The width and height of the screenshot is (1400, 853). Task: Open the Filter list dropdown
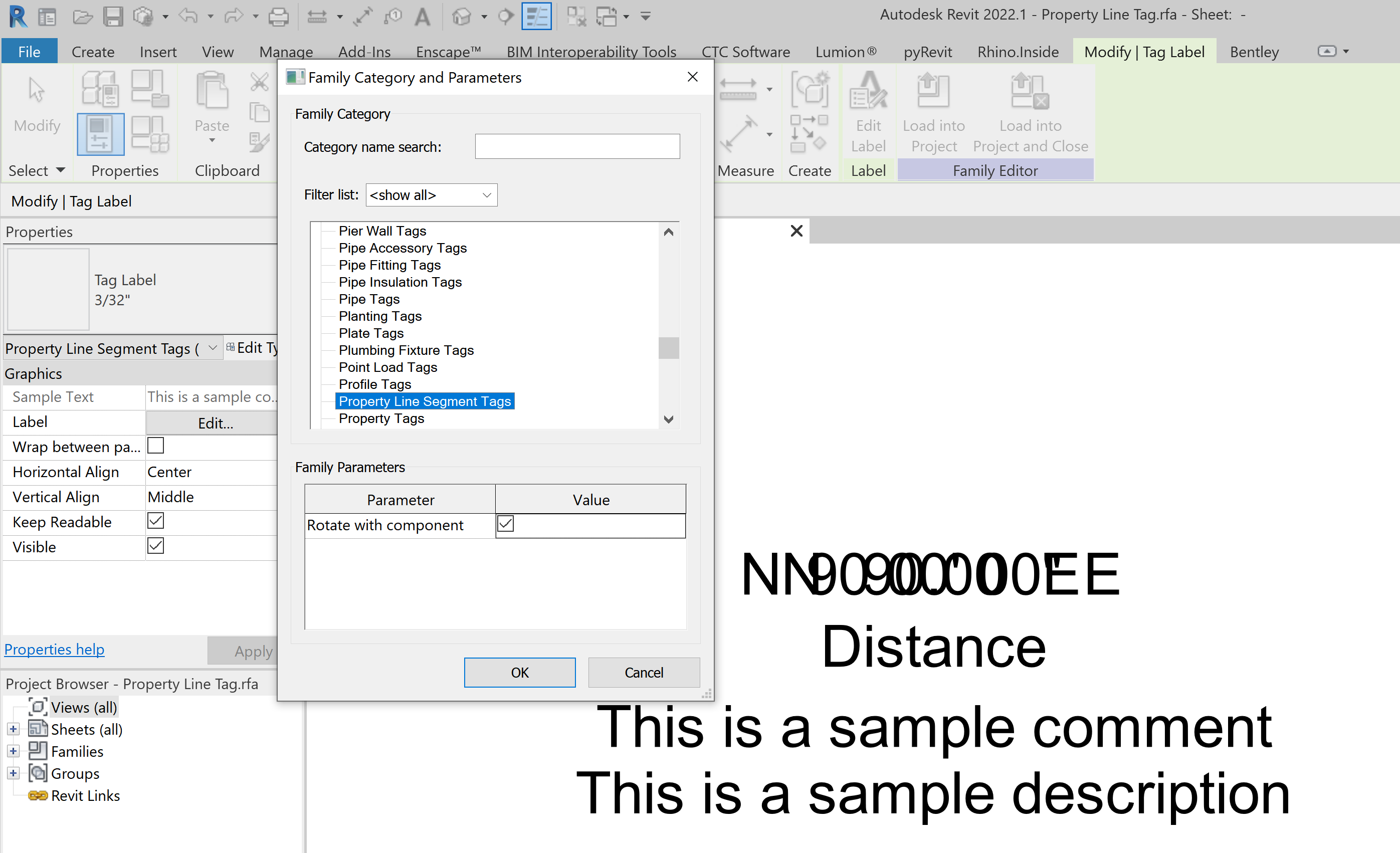(431, 195)
